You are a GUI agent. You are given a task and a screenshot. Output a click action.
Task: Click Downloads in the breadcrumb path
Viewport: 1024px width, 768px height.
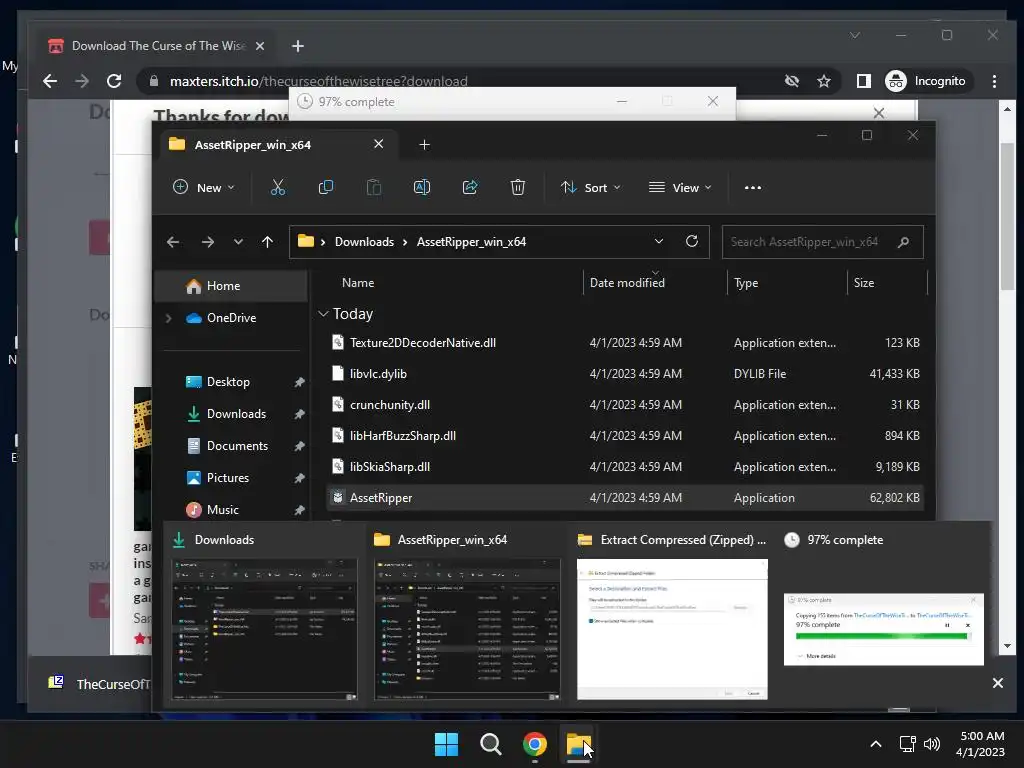point(364,242)
